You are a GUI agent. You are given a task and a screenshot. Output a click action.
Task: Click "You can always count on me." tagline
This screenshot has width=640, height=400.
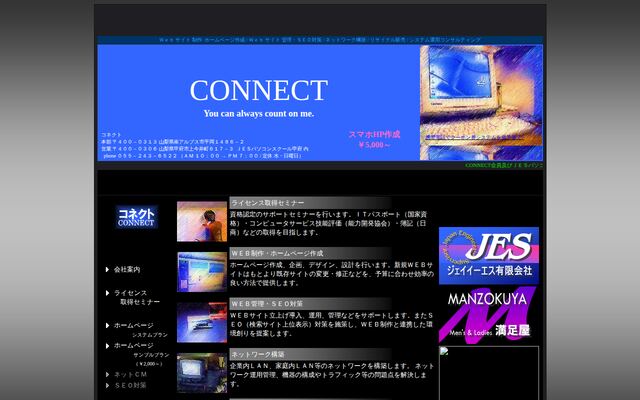point(259,113)
